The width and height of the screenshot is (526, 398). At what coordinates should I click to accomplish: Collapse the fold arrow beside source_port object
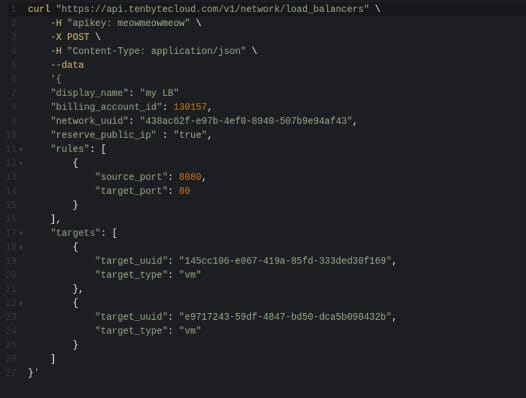[21, 164]
